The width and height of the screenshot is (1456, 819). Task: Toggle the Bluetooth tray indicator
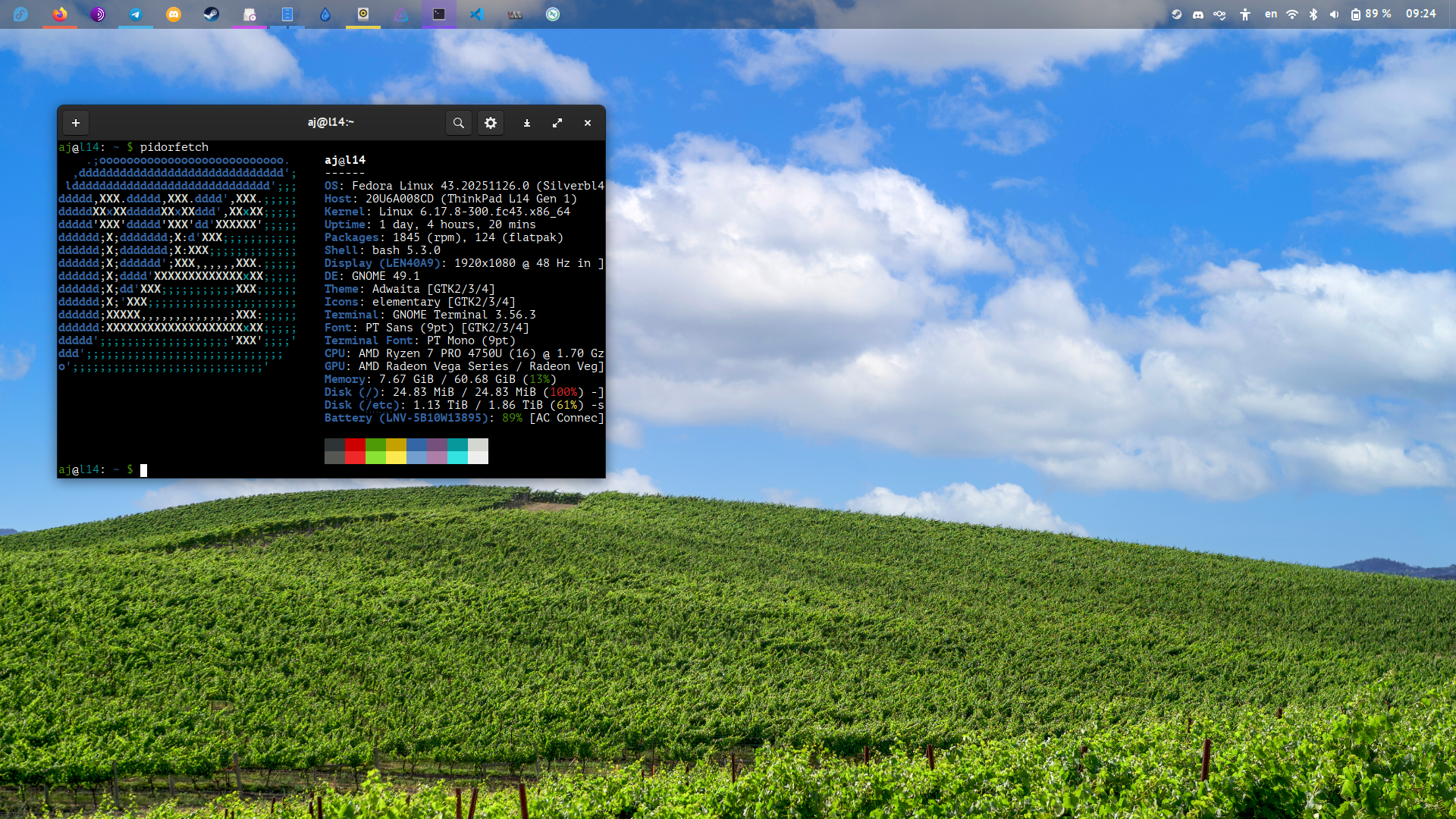pos(1313,14)
